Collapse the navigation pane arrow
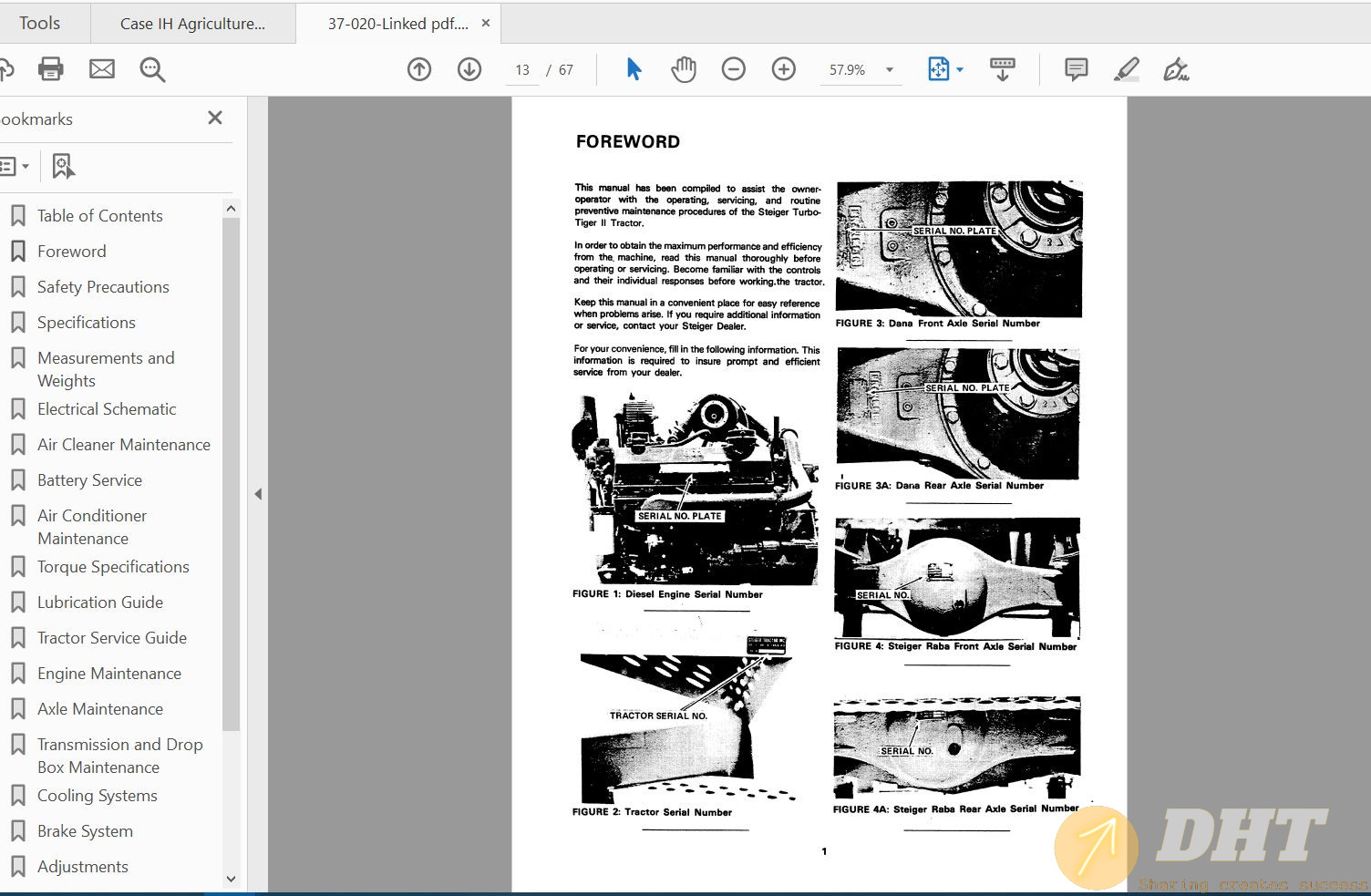 click(258, 494)
